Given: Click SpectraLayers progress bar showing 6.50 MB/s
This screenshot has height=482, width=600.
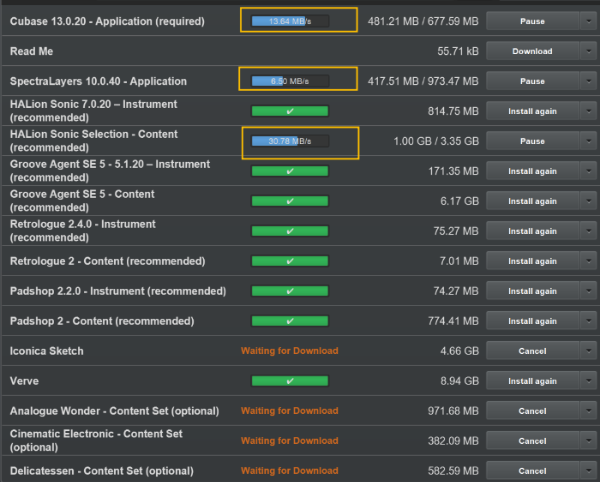Looking at the screenshot, I should tap(290, 81).
